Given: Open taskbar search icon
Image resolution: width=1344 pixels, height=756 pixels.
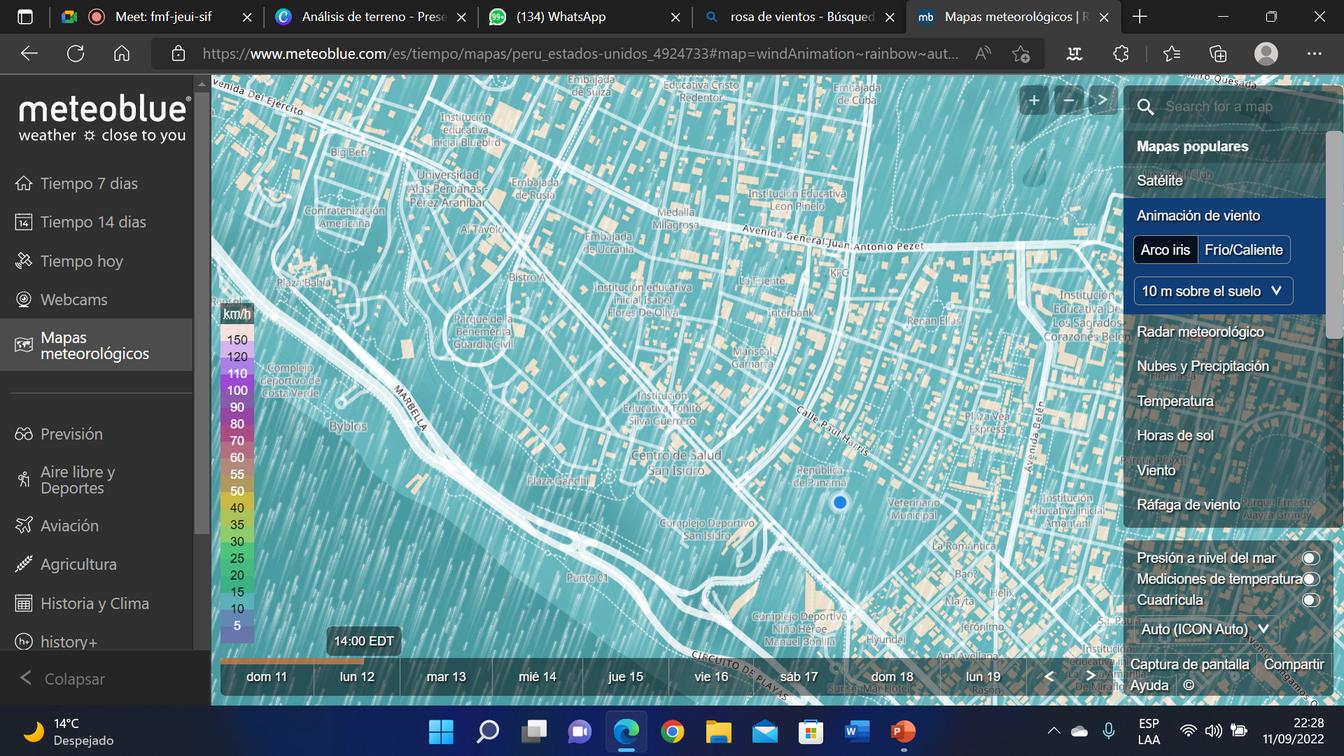Looking at the screenshot, I should [x=487, y=731].
